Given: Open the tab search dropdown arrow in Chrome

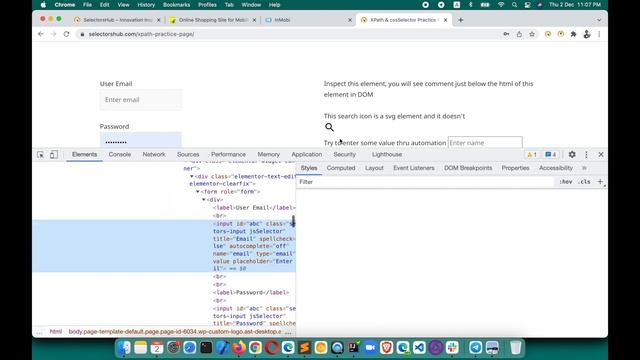Looking at the screenshot, I should coord(599,20).
